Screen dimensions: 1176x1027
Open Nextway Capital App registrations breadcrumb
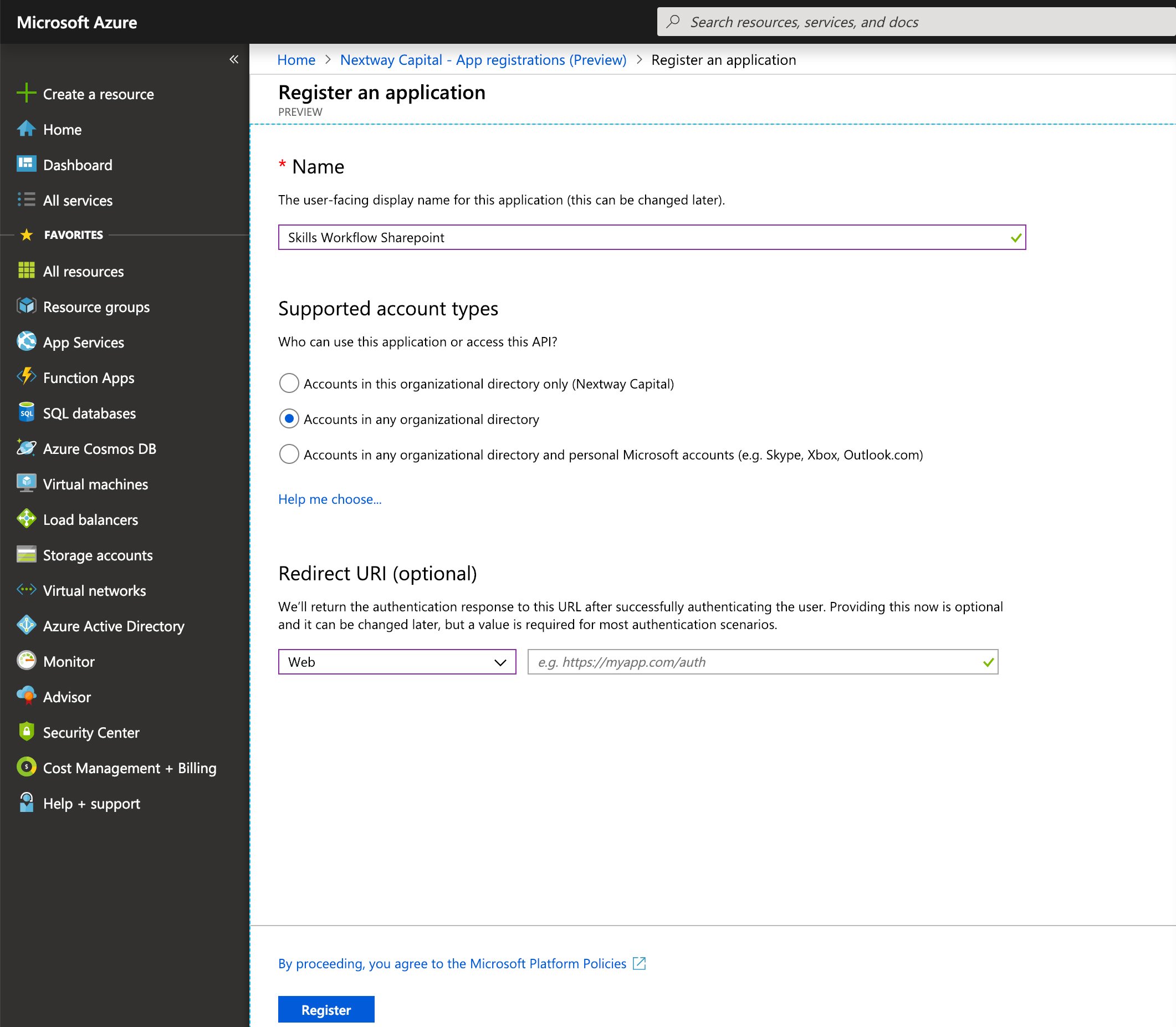(x=483, y=60)
